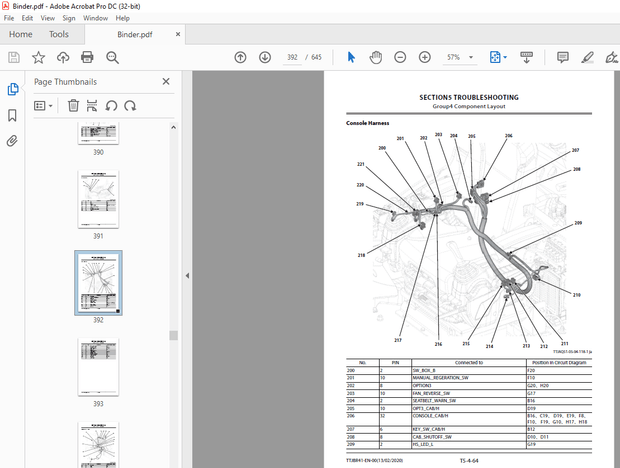Select the arrow Selection tool
This screenshot has height=468, width=620.
(x=351, y=57)
